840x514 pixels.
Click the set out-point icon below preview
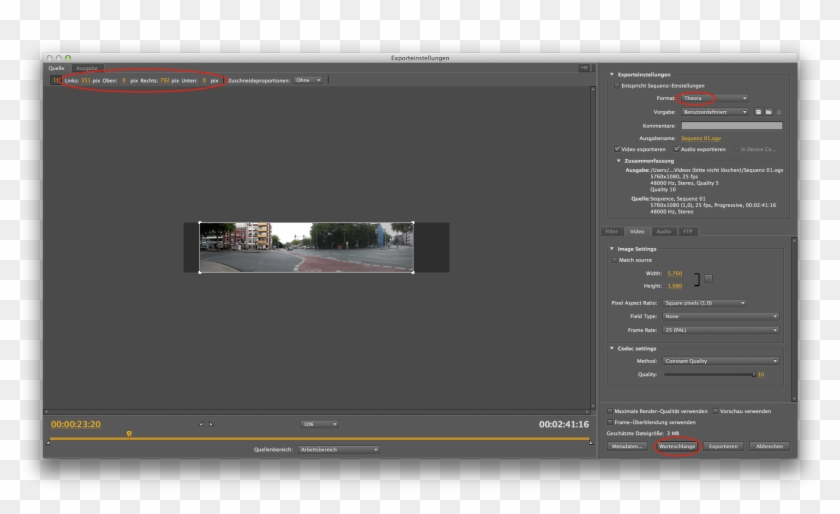click(211, 424)
